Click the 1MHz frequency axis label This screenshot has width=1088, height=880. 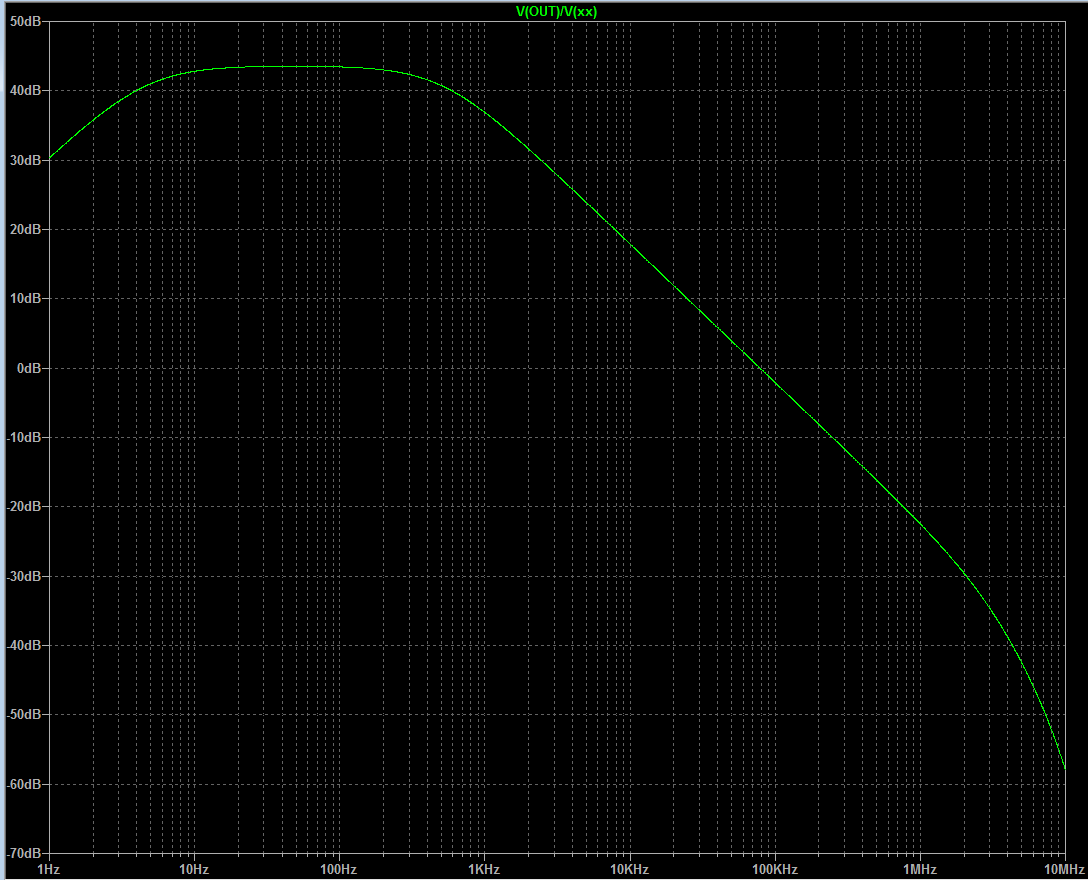tap(919, 870)
